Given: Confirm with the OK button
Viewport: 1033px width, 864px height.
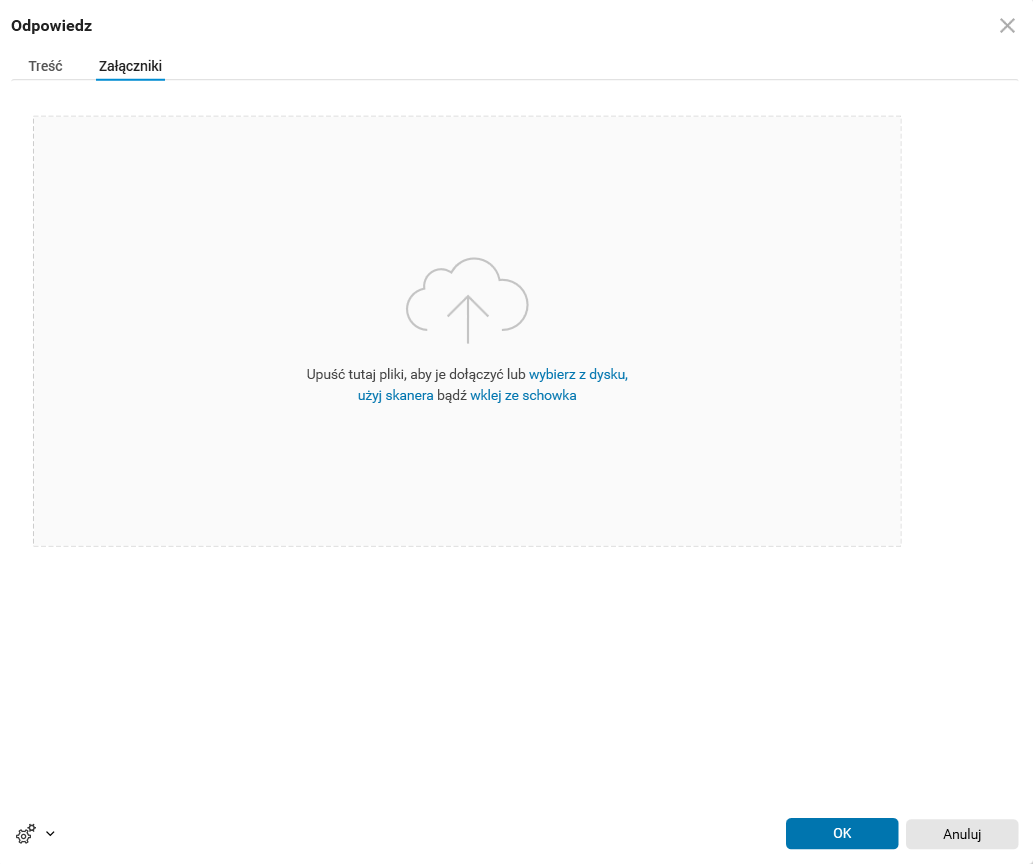Looking at the screenshot, I should pos(842,834).
